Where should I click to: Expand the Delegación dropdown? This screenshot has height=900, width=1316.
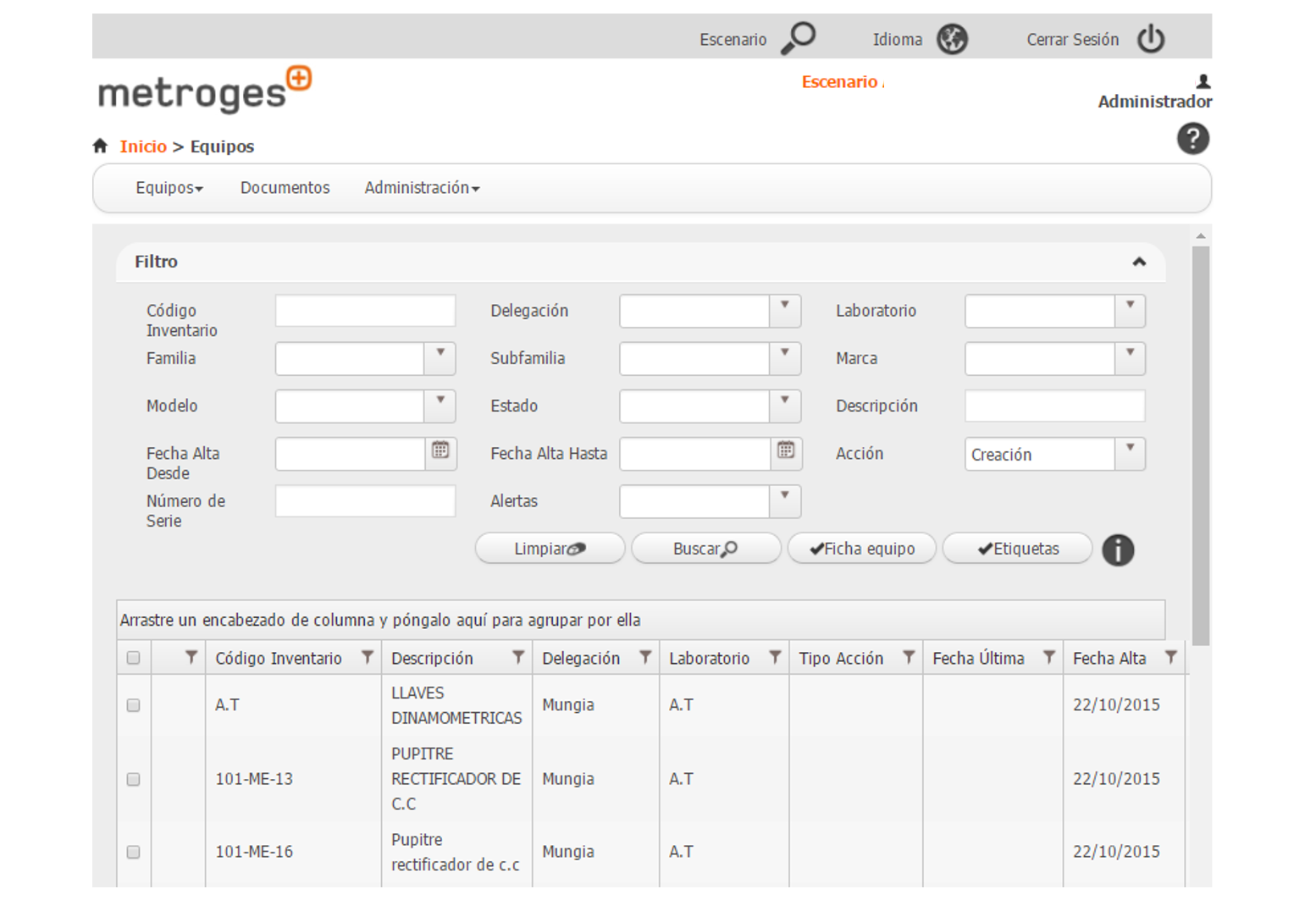[x=785, y=311]
